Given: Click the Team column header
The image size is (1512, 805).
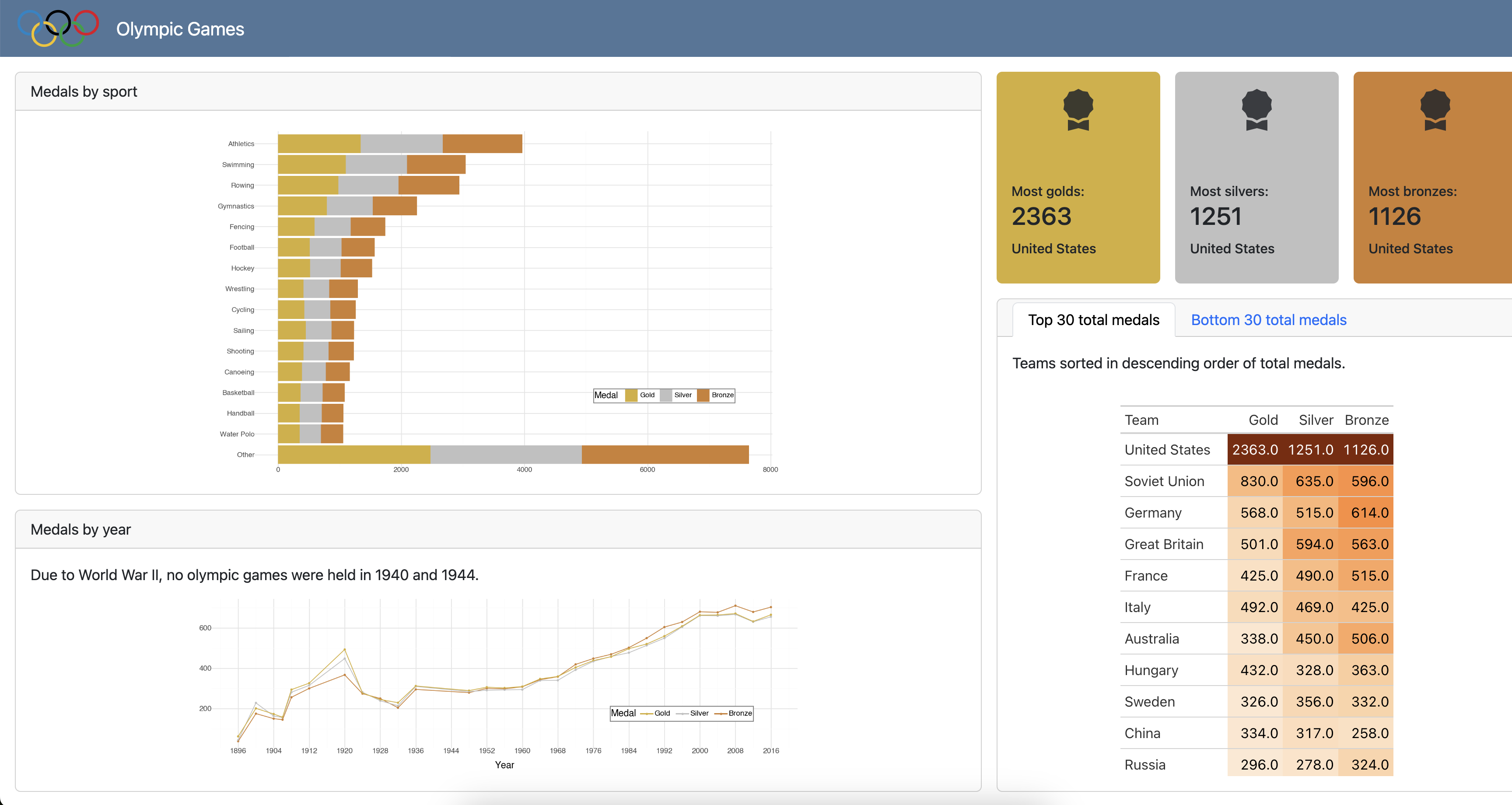Looking at the screenshot, I should (1141, 420).
